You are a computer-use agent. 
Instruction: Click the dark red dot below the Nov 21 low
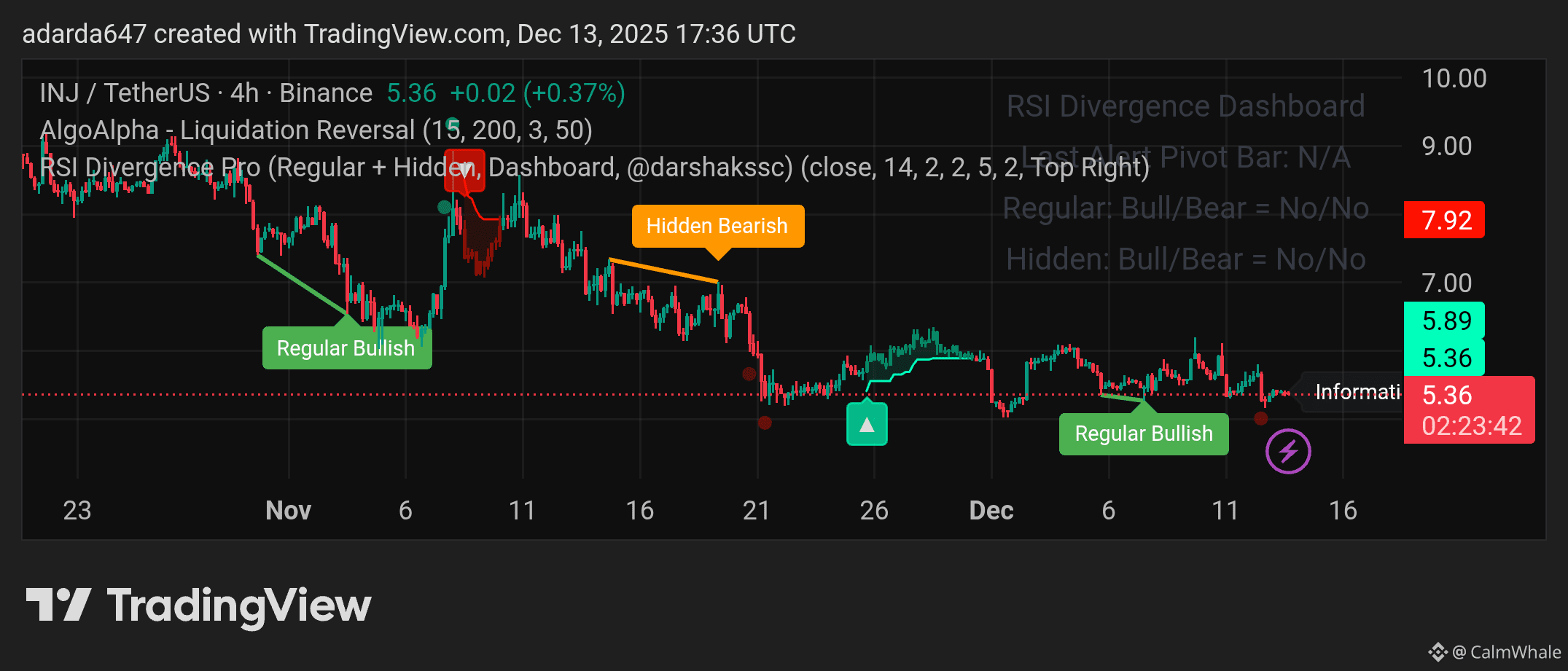(765, 423)
